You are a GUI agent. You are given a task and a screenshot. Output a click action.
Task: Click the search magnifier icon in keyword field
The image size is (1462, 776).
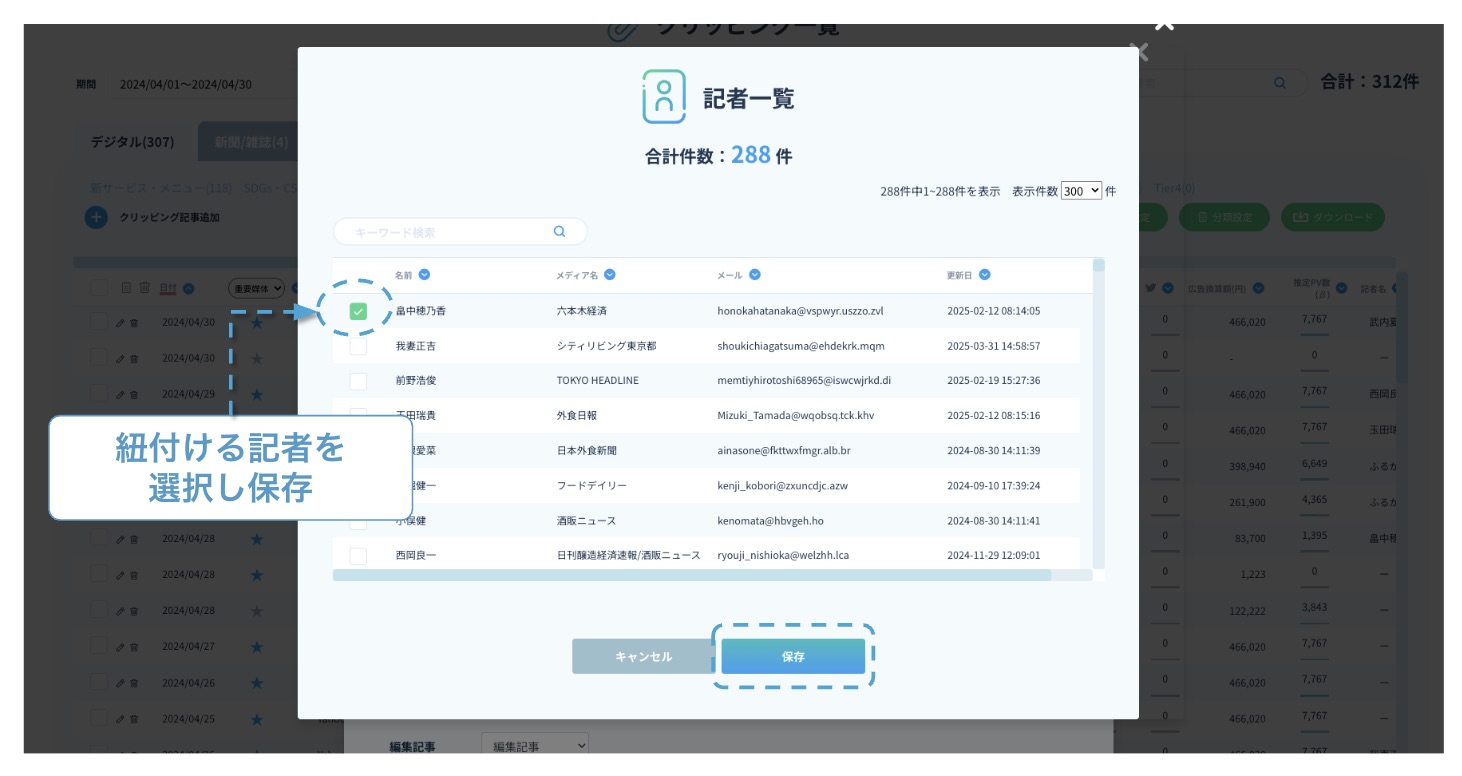pyautogui.click(x=560, y=232)
